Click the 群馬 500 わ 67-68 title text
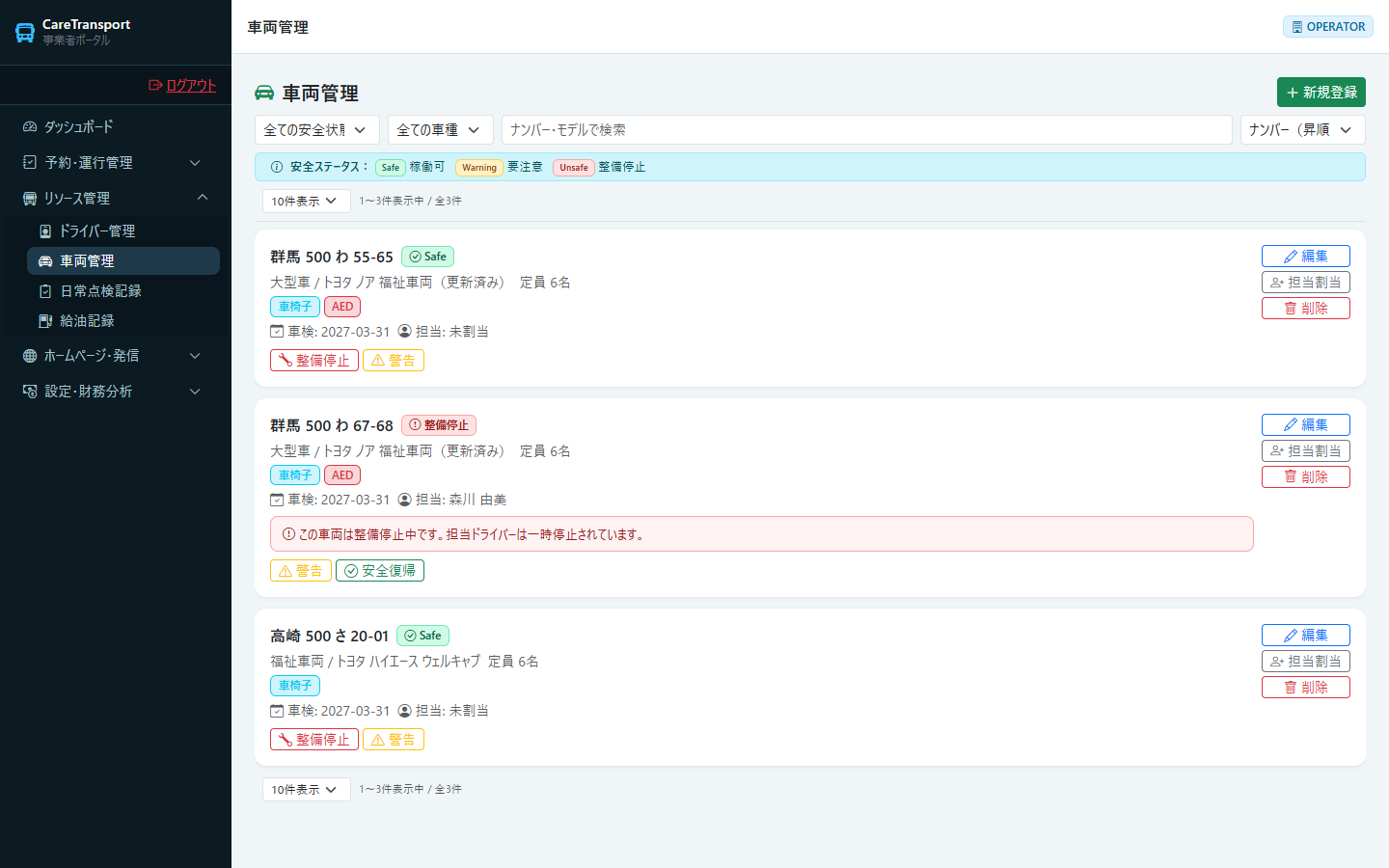This screenshot has height=868, width=1389. 332,425
